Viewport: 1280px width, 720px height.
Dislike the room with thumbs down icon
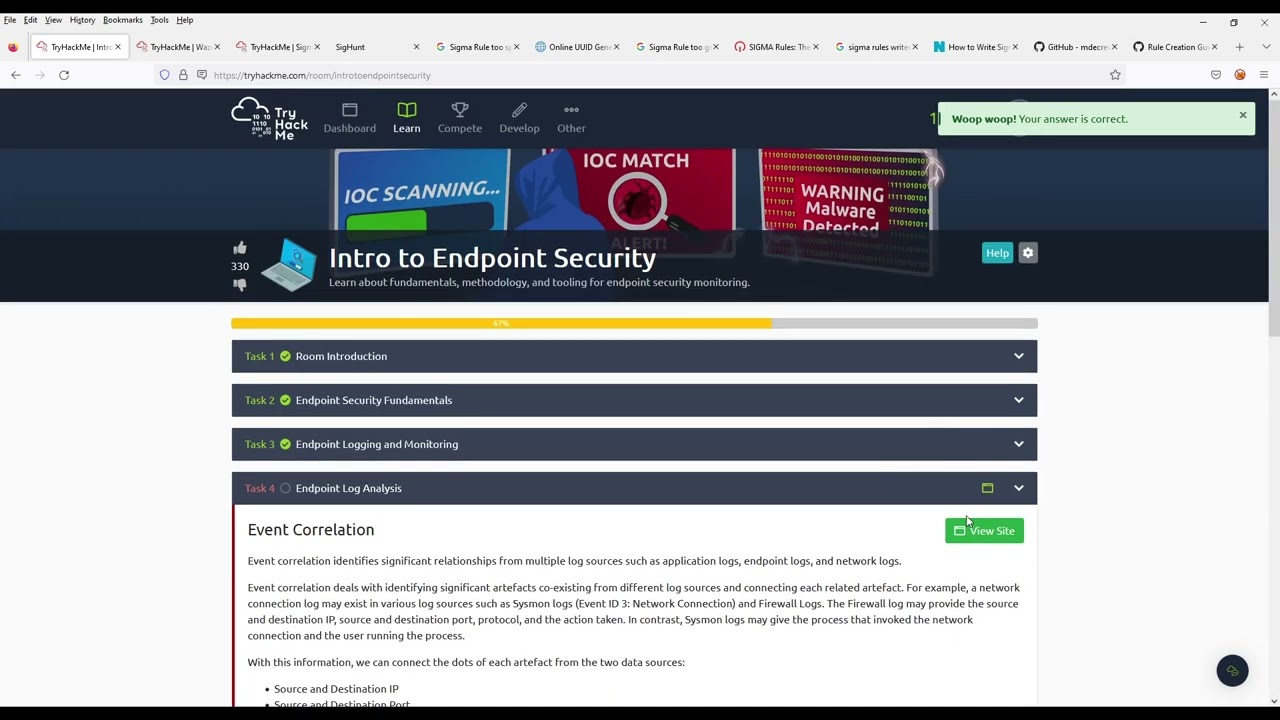click(240, 285)
